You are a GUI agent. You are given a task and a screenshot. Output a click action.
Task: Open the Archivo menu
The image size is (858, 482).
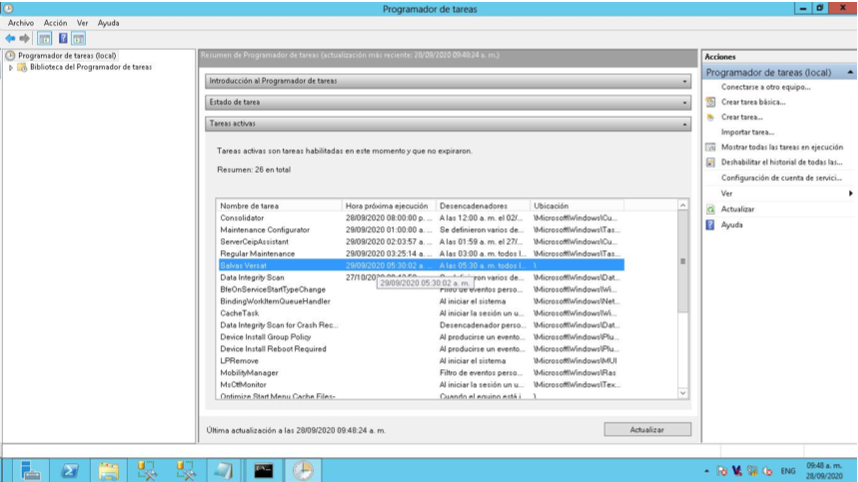[21, 23]
